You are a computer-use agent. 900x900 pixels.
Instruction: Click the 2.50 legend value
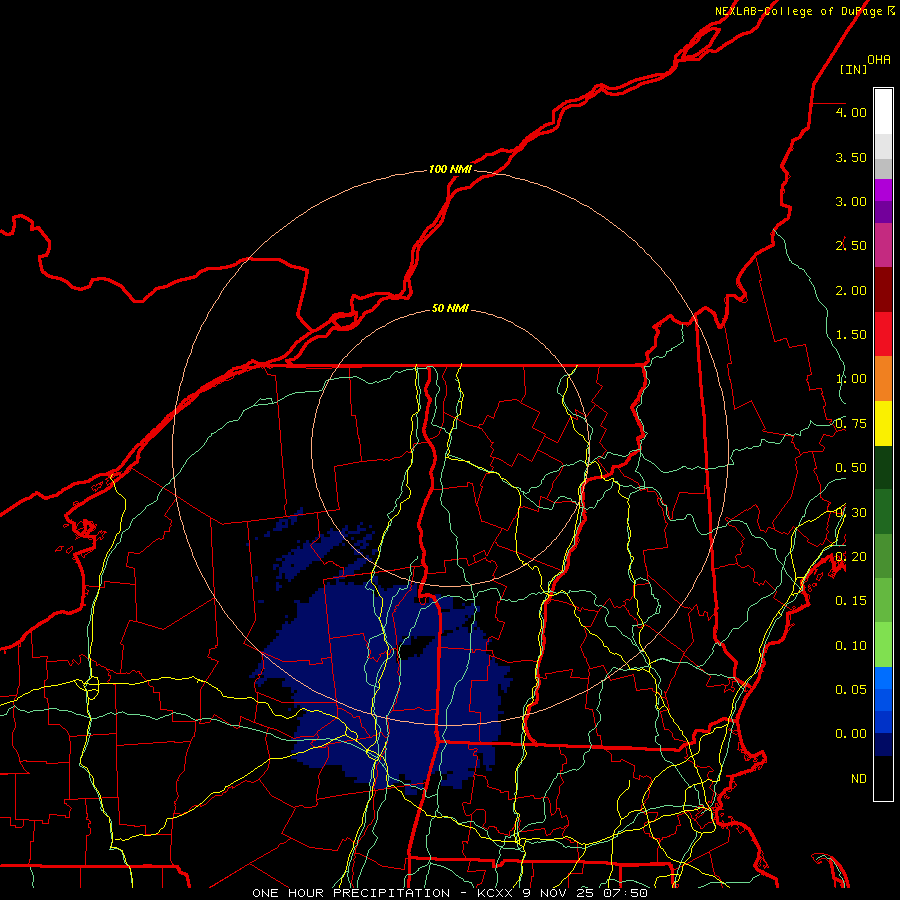(851, 246)
